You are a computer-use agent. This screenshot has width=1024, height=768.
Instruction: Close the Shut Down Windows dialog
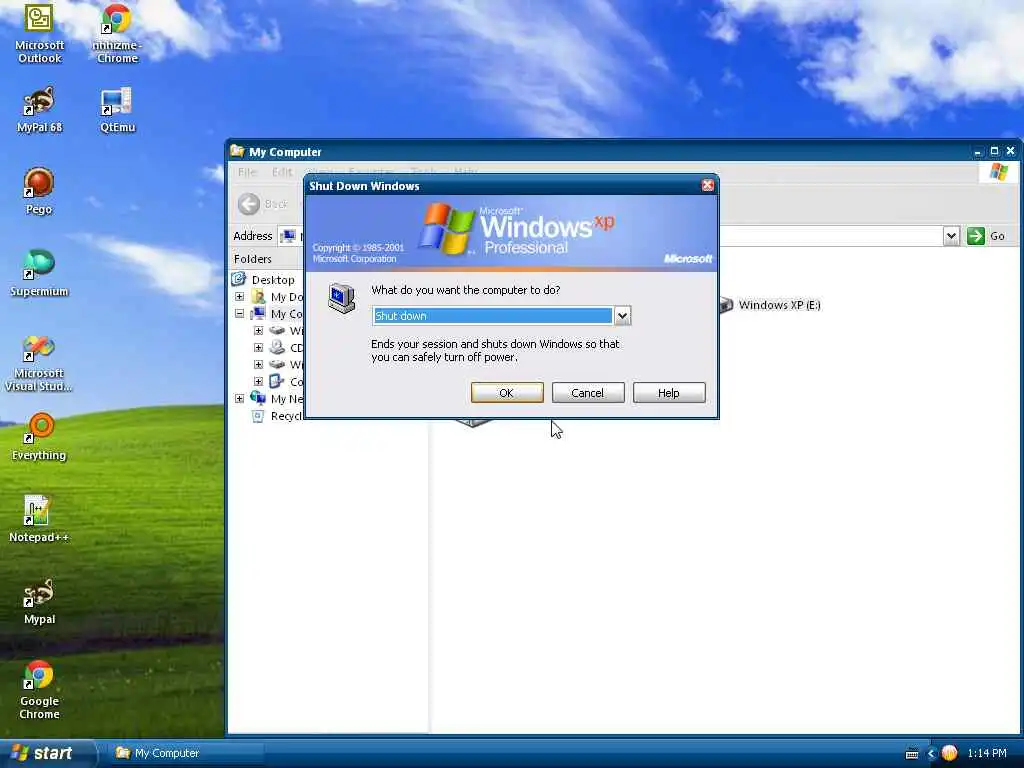coord(707,185)
